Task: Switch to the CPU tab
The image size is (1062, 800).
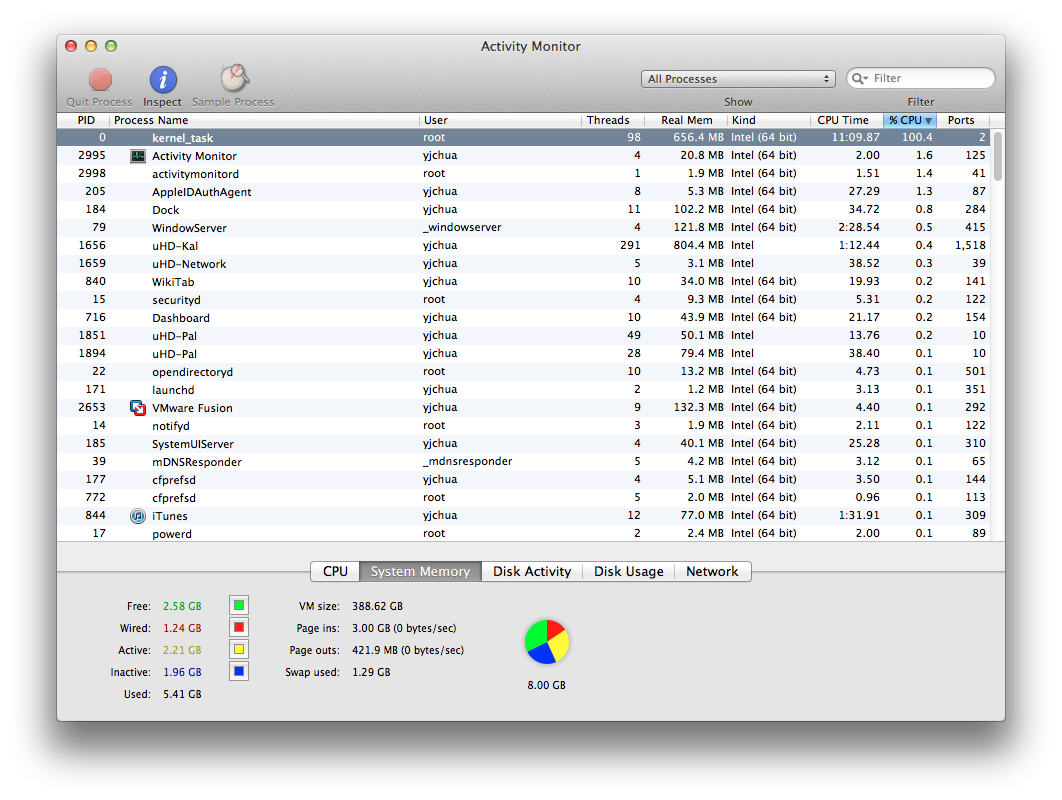Action: [x=335, y=572]
